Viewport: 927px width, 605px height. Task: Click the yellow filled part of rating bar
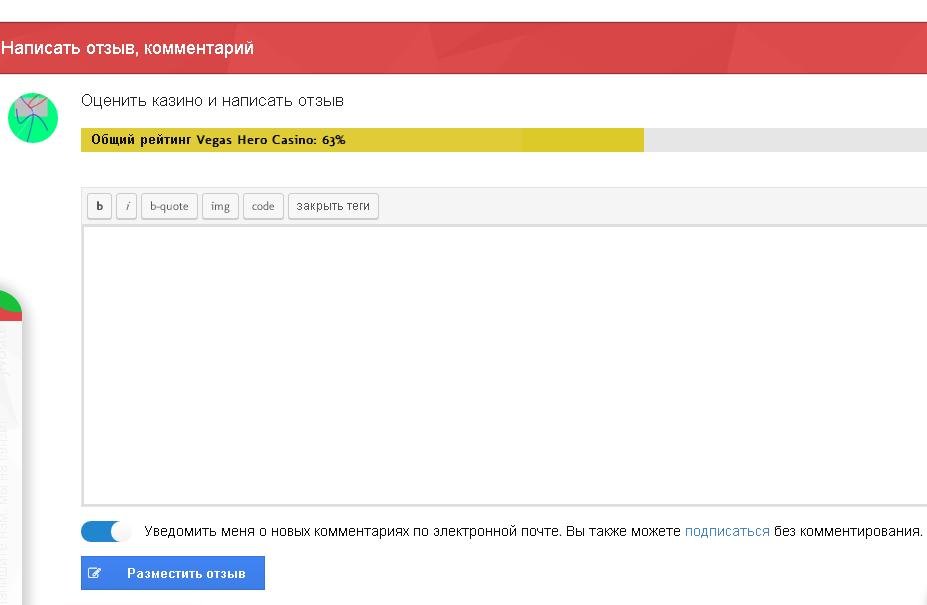(x=500, y=140)
